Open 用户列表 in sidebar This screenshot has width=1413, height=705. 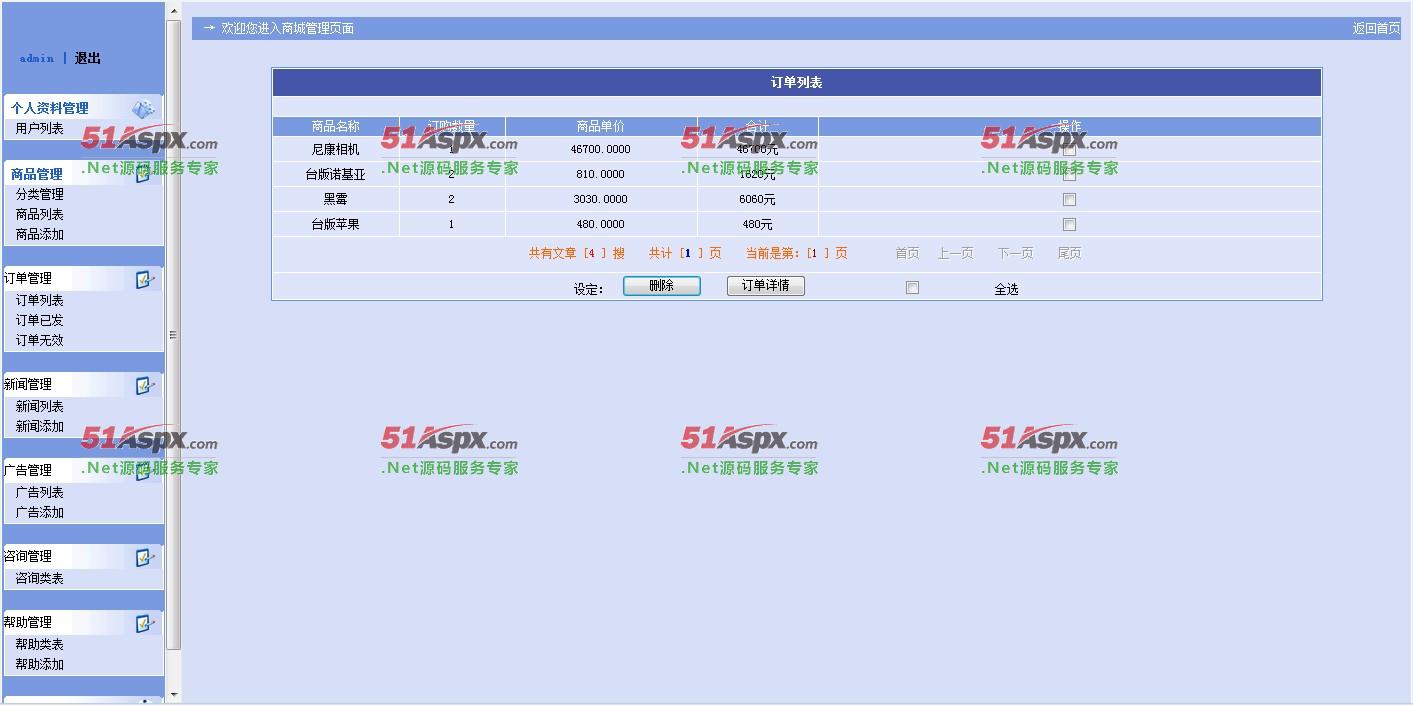tap(40, 128)
